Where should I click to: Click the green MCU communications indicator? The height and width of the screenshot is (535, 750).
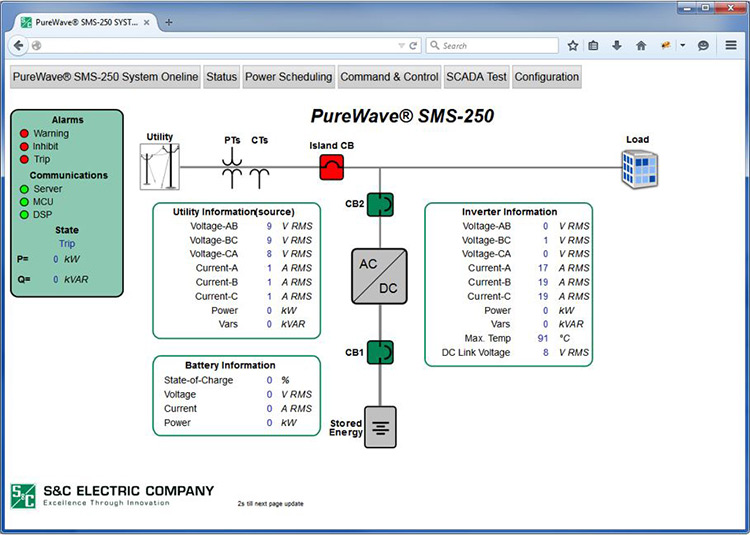pyautogui.click(x=24, y=202)
